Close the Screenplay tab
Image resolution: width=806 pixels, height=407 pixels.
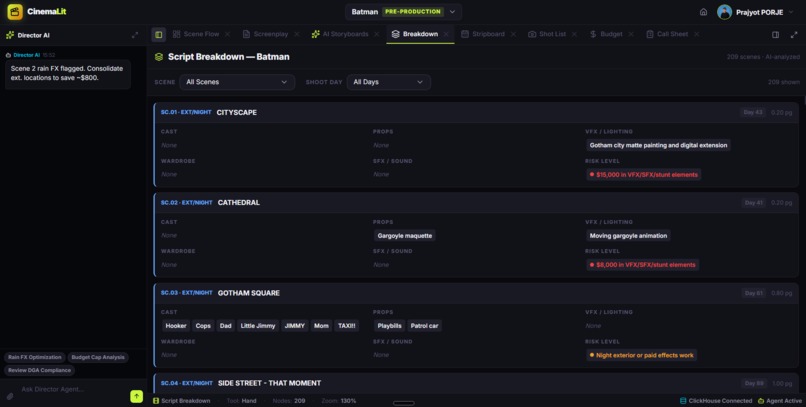pyautogui.click(x=297, y=34)
